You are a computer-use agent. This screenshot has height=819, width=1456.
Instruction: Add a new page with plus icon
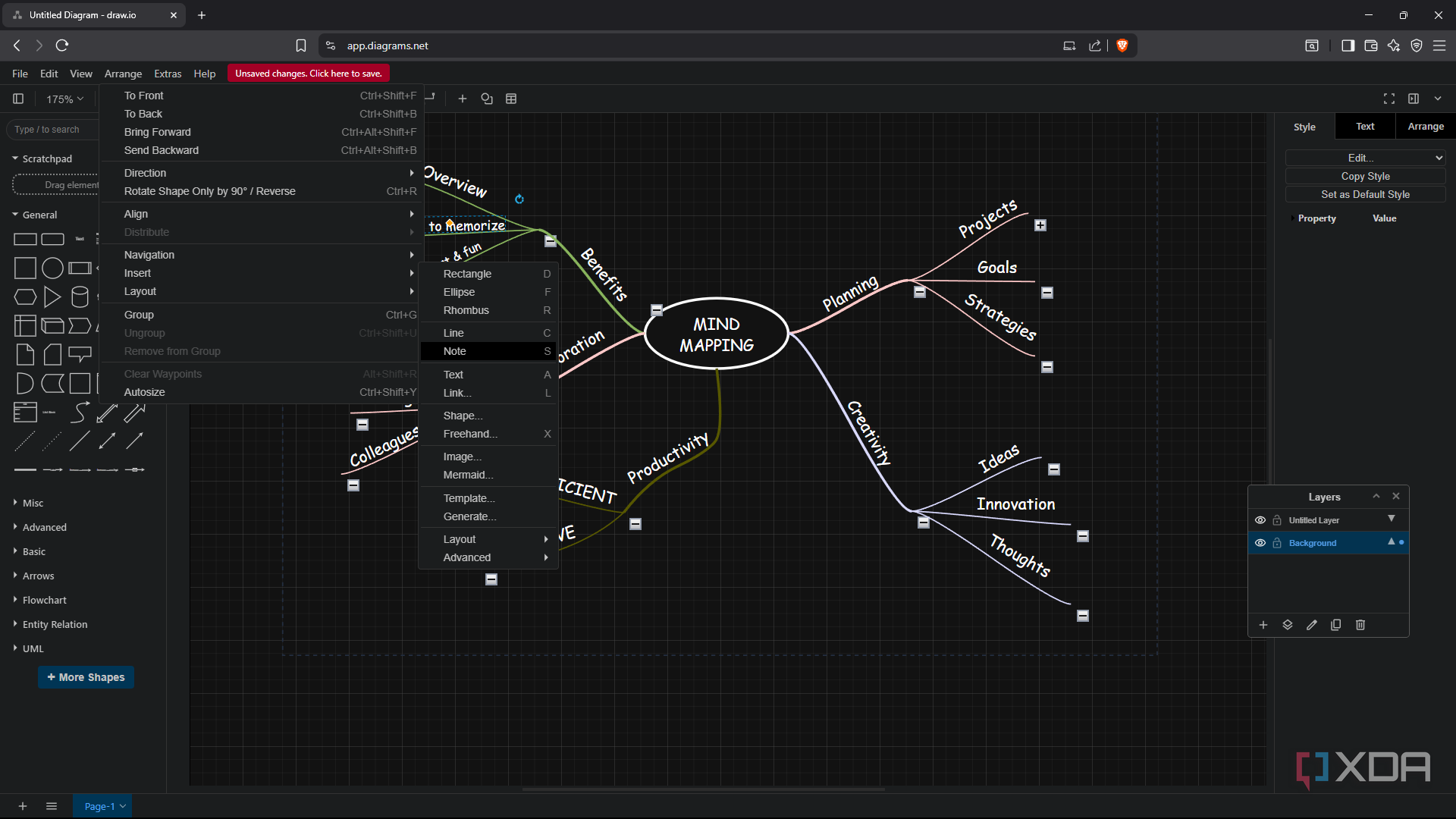(23, 806)
